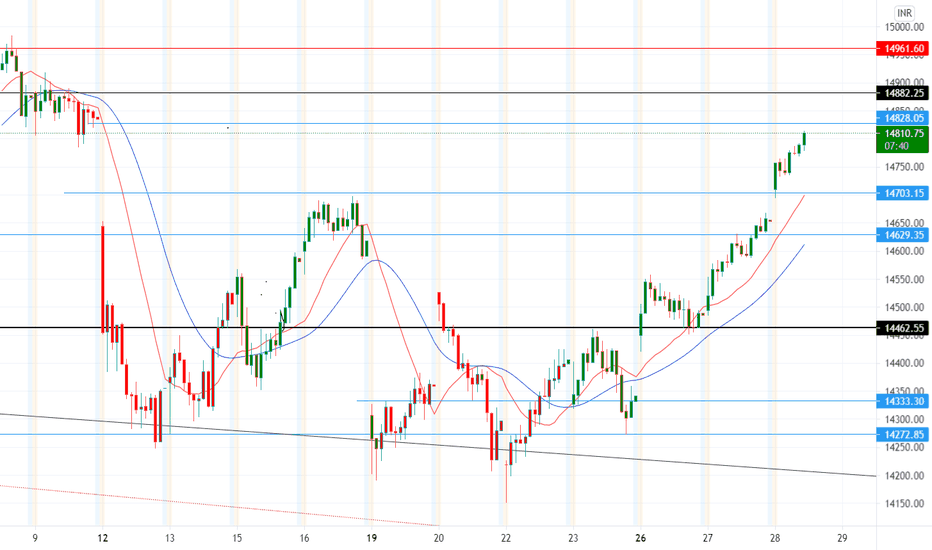Click date 12 on the time axis

click(x=103, y=538)
